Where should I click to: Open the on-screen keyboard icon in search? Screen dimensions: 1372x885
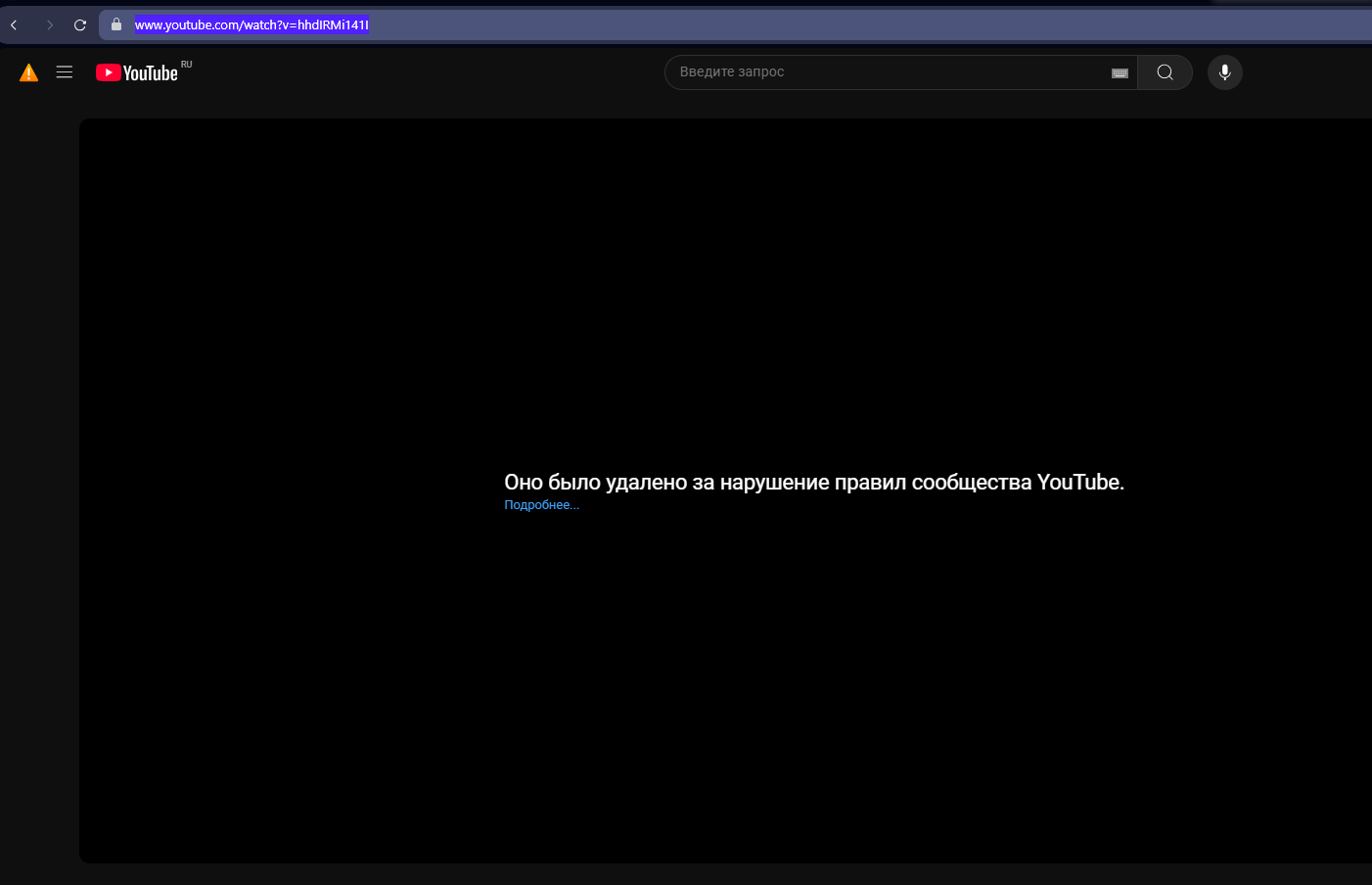(x=1120, y=73)
